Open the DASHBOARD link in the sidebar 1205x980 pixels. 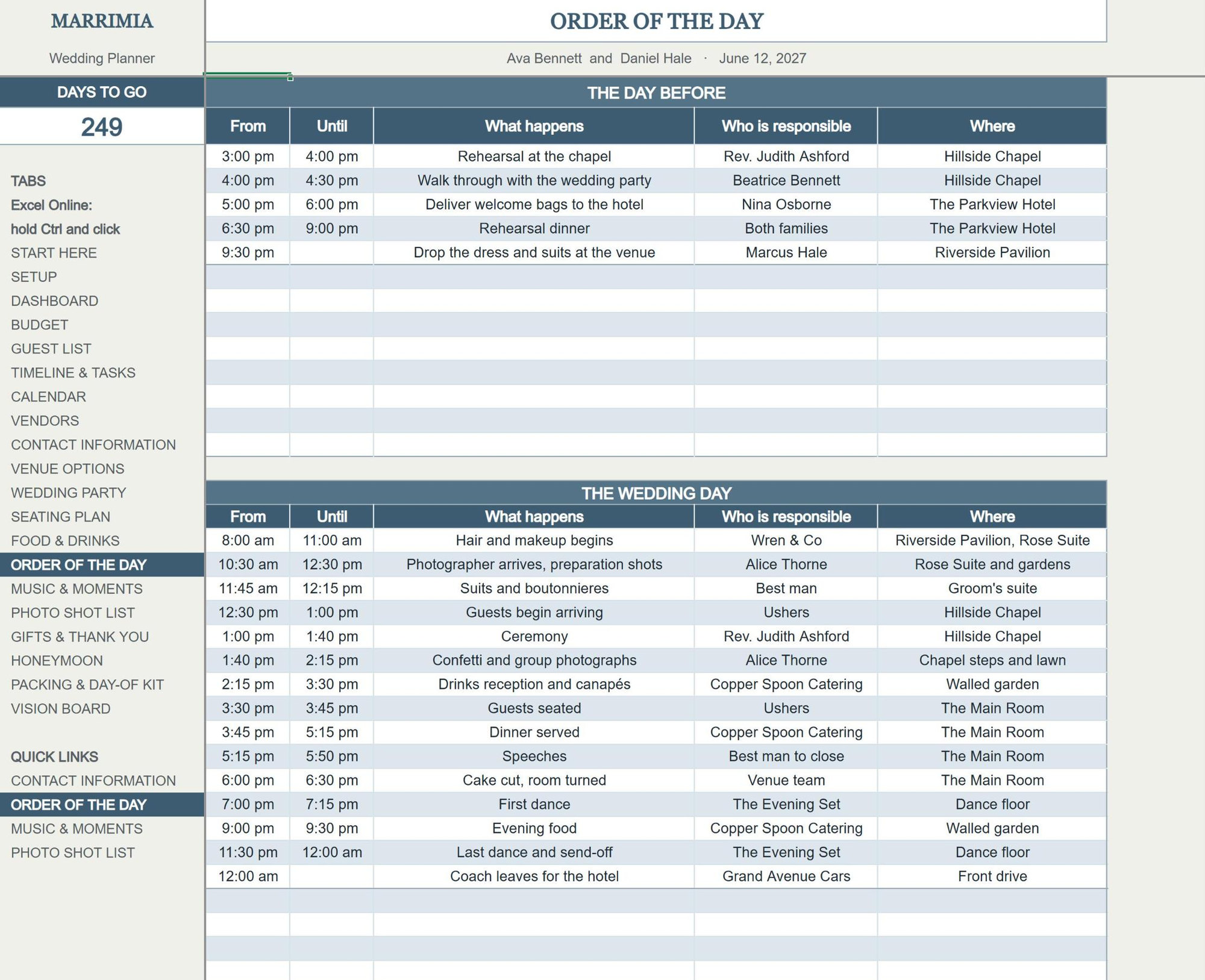54,301
